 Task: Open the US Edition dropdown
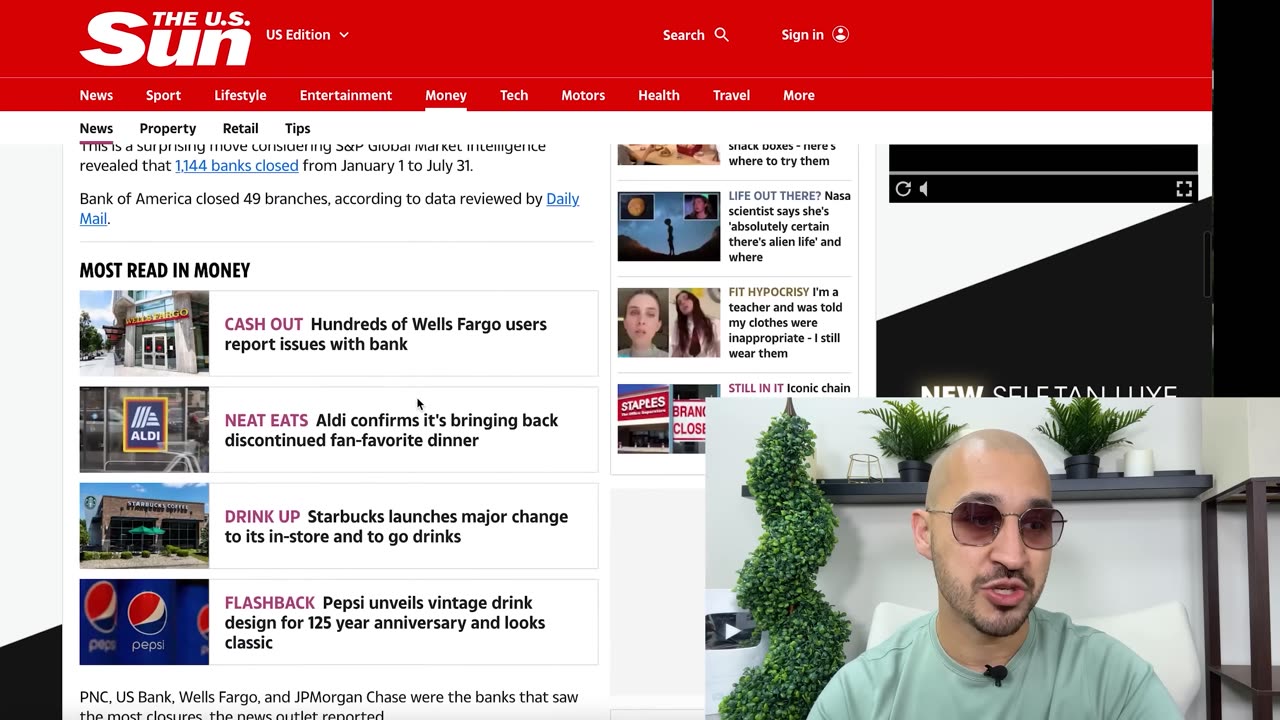307,35
